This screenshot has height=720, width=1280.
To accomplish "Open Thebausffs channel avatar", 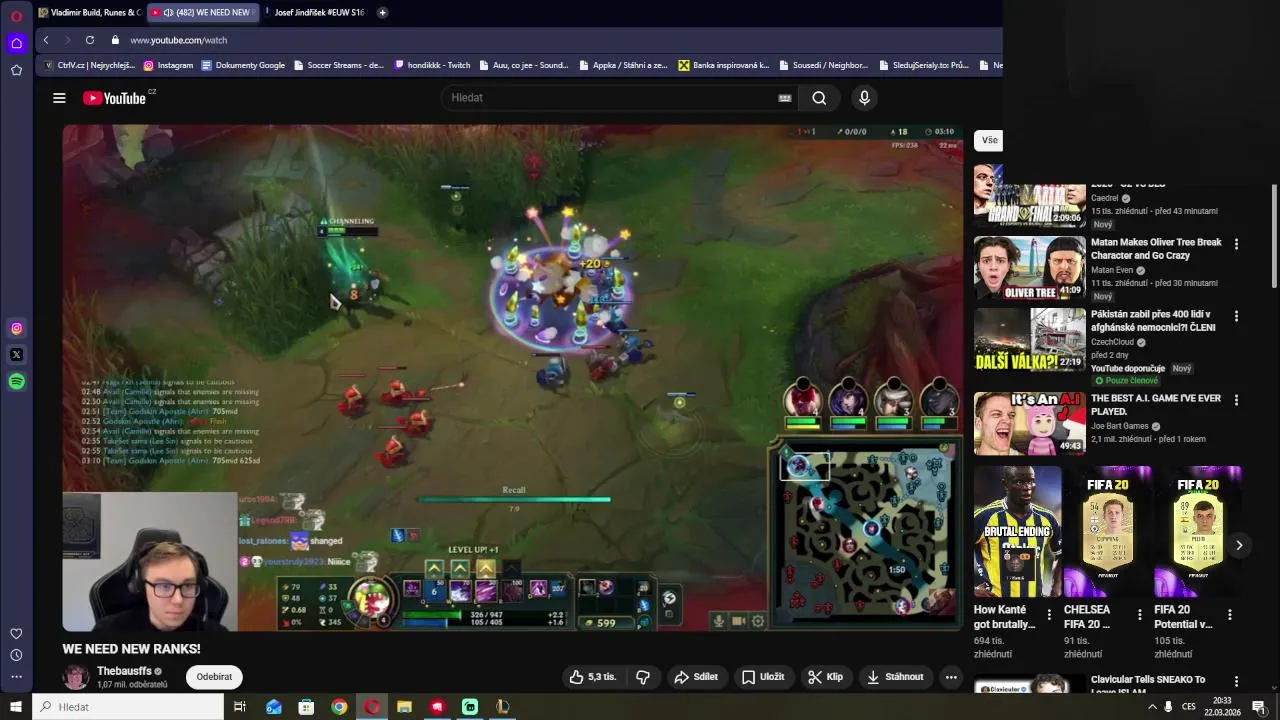I will (x=76, y=677).
